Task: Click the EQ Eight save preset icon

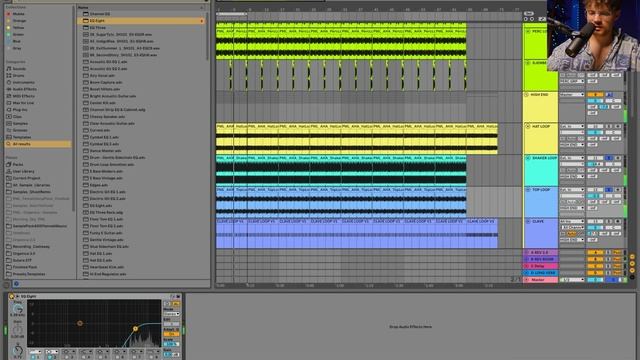Action: click(x=178, y=297)
